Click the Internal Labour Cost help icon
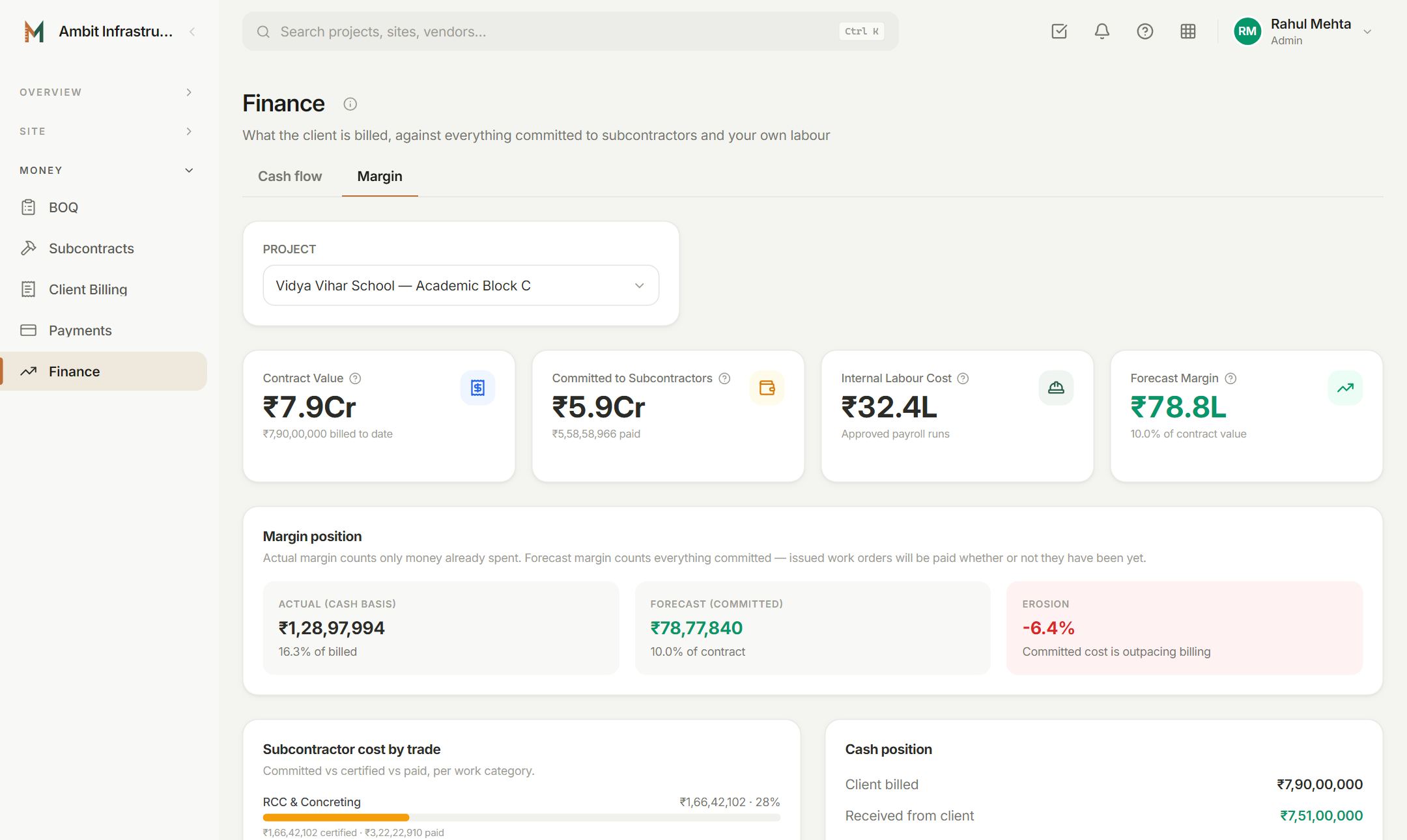The image size is (1407, 840). (x=963, y=378)
